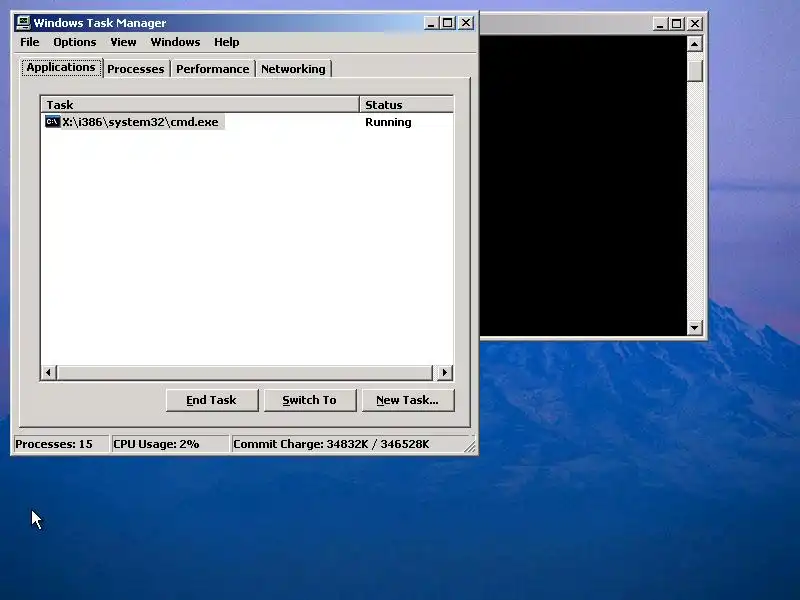Click the black console window area

583,186
